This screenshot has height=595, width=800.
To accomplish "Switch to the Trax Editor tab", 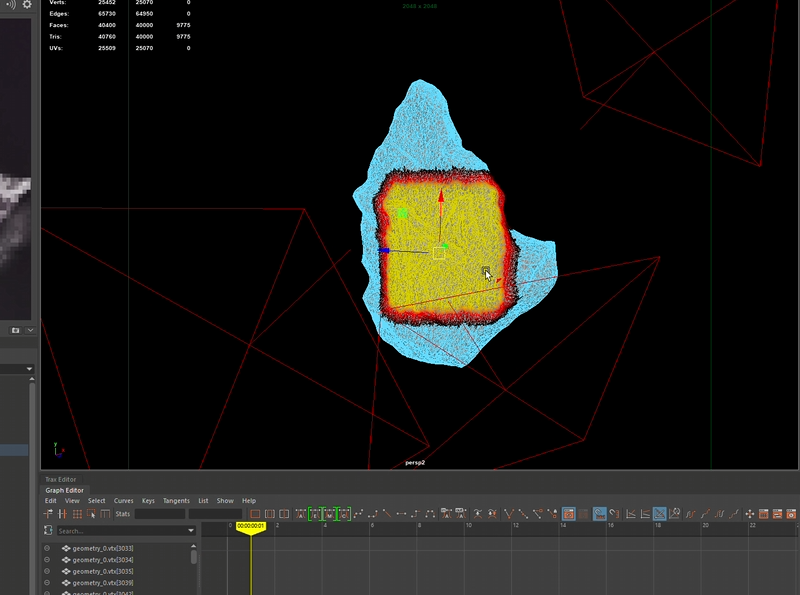I will [x=60, y=479].
